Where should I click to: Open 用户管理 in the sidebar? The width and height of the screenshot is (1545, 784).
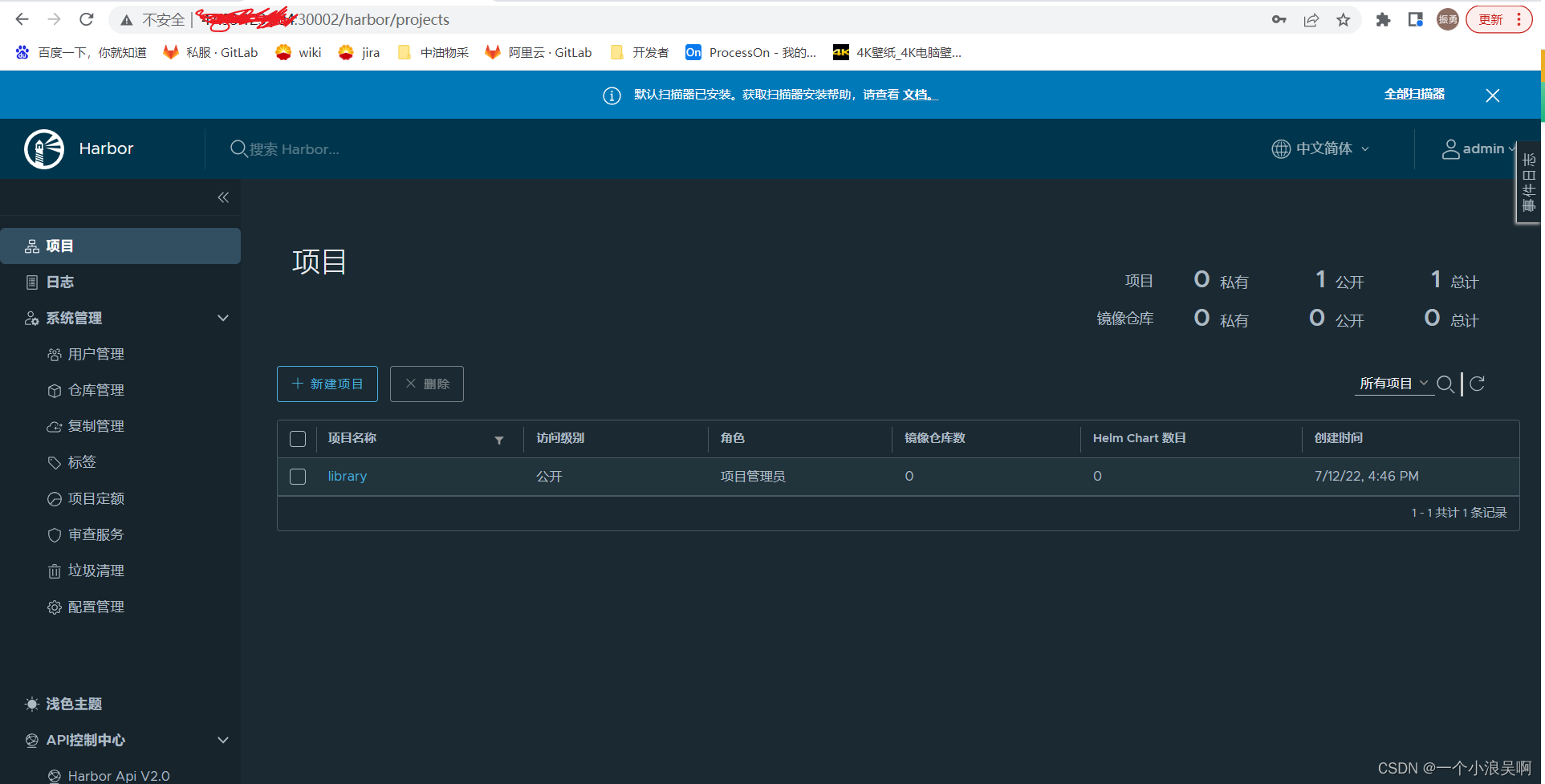[96, 354]
